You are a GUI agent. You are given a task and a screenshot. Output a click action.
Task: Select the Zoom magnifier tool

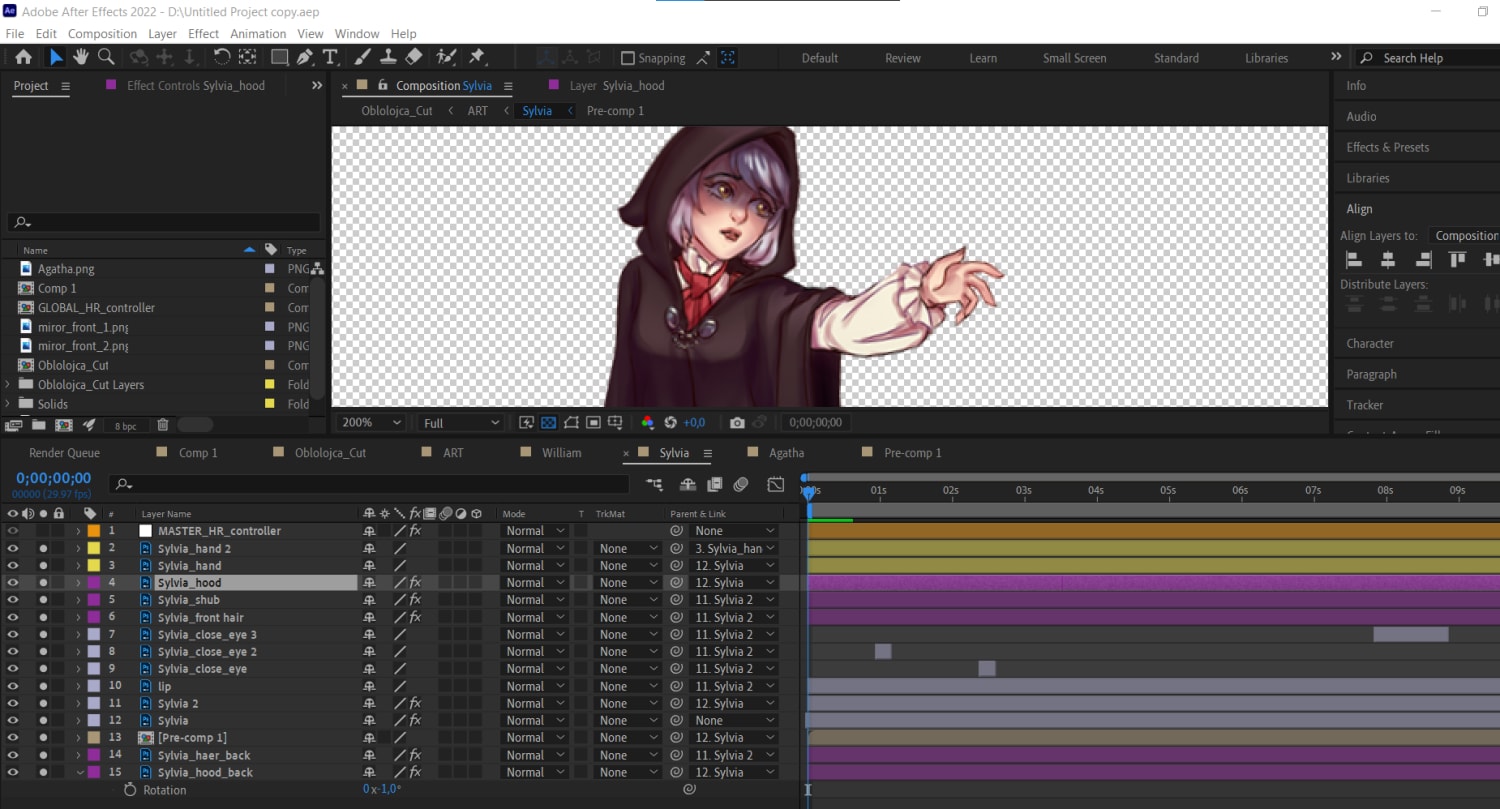pyautogui.click(x=105, y=57)
